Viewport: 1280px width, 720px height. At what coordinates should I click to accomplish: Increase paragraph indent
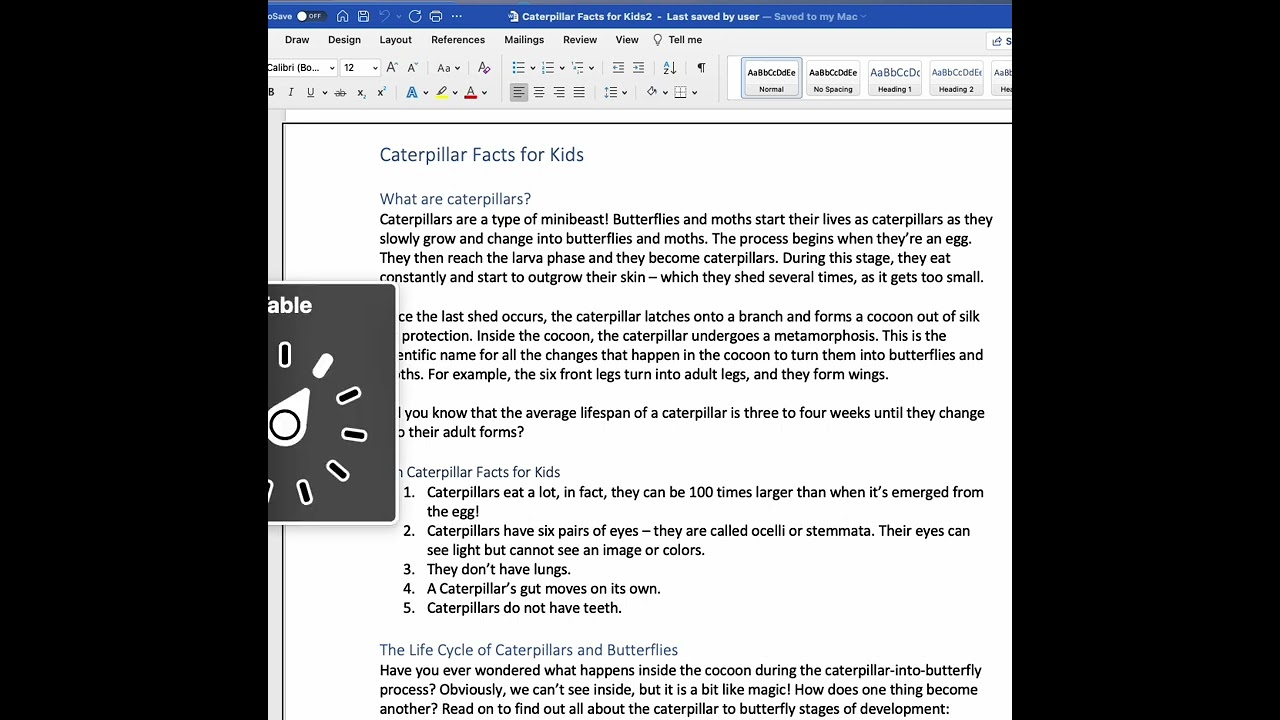[x=638, y=68]
